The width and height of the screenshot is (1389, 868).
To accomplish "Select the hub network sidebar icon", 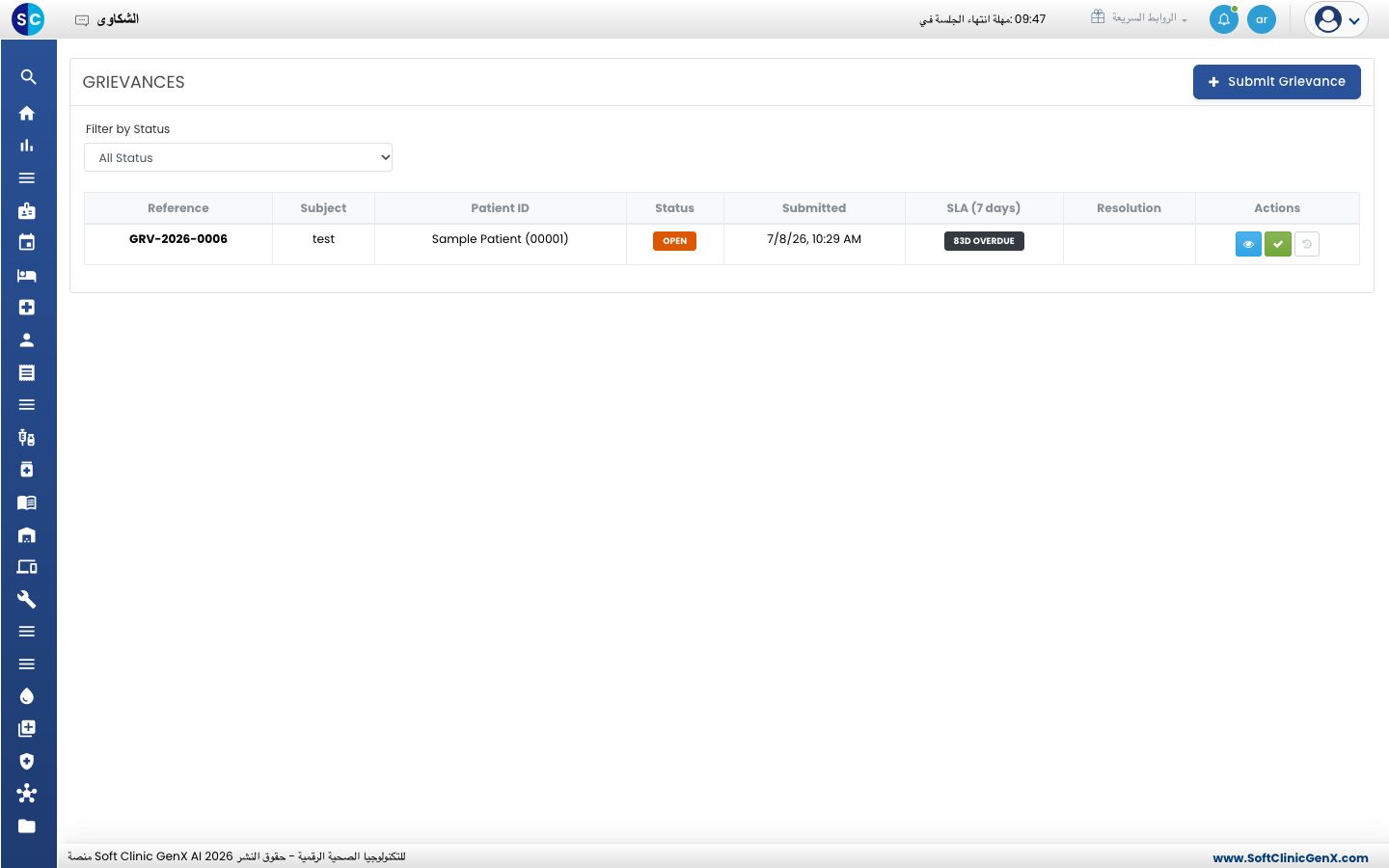I will (27, 794).
